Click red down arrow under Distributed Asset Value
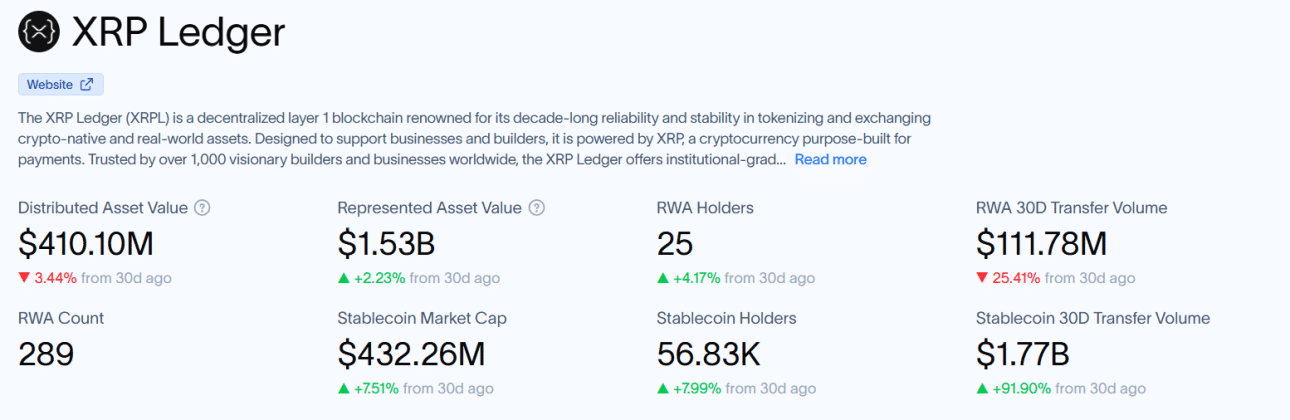The width and height of the screenshot is (1290, 420). (x=24, y=278)
